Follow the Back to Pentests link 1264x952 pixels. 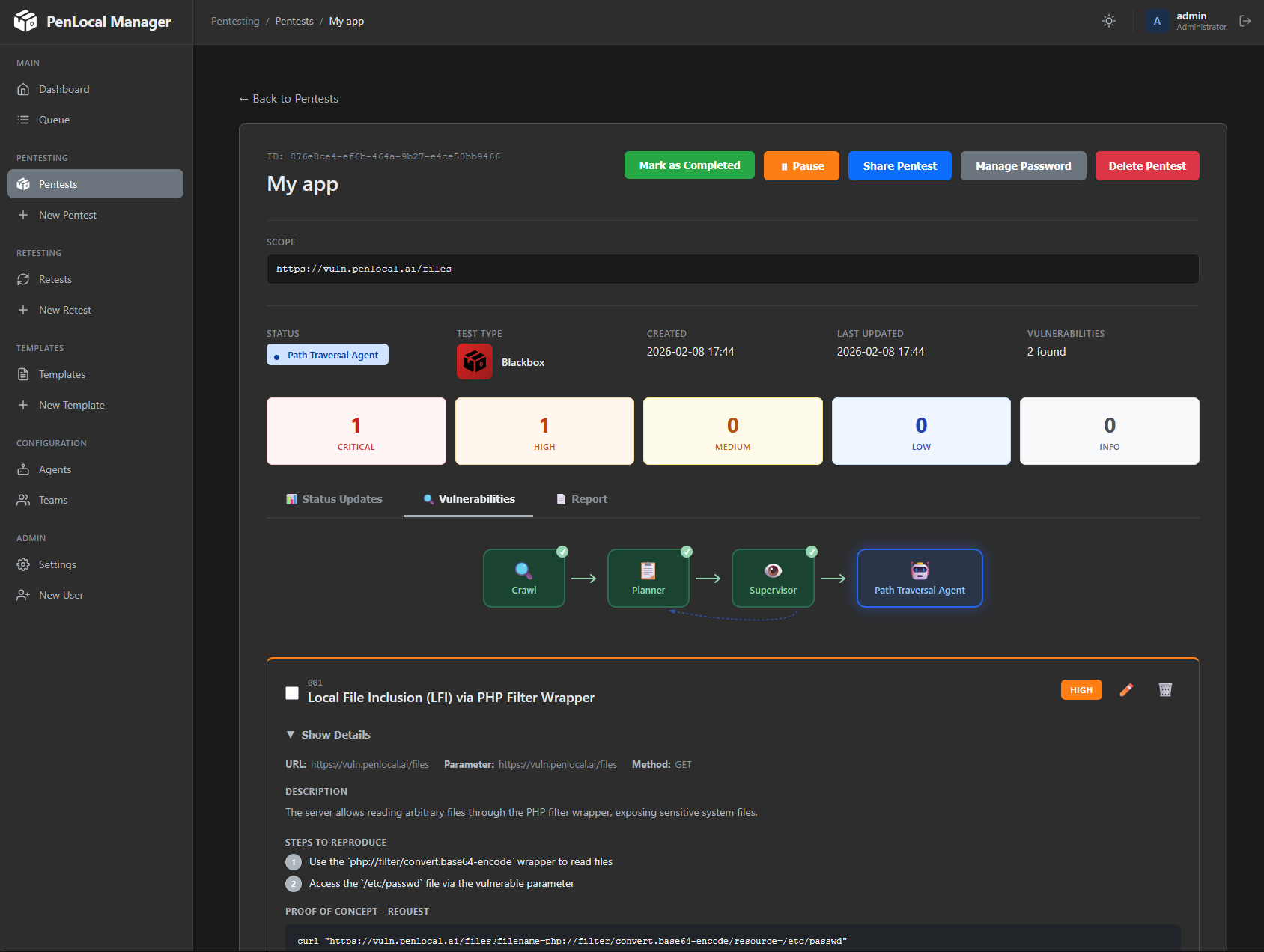[288, 98]
